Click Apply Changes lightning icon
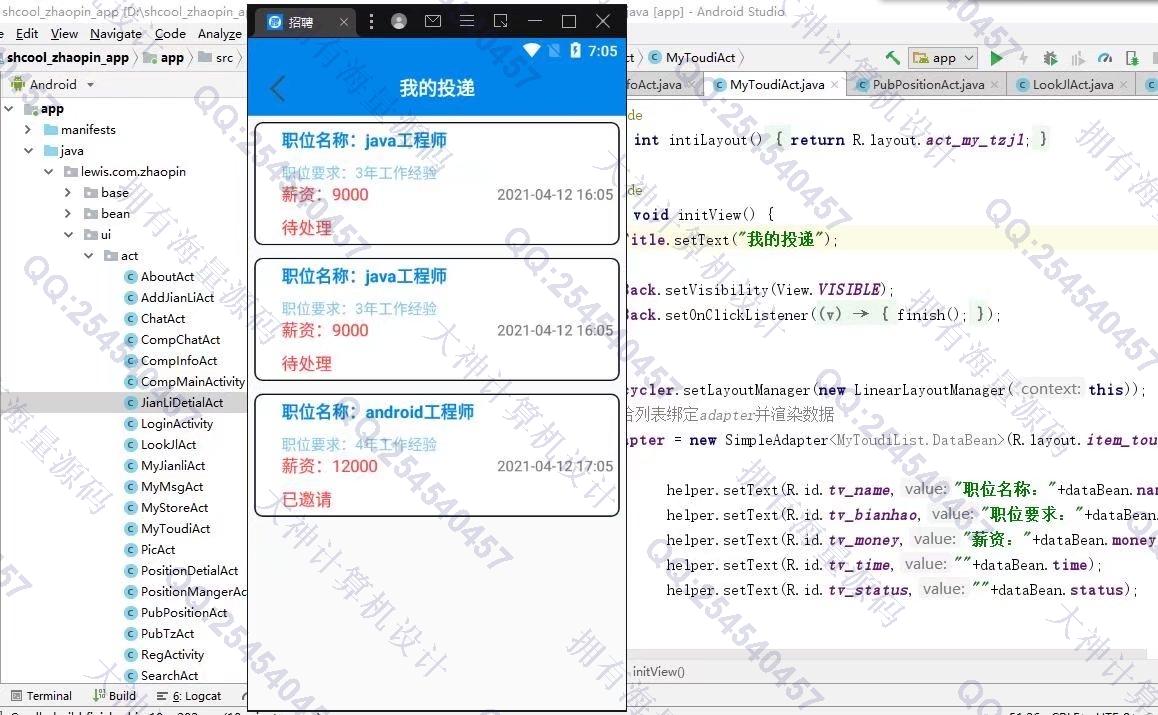The height and width of the screenshot is (715, 1158). tap(1023, 58)
